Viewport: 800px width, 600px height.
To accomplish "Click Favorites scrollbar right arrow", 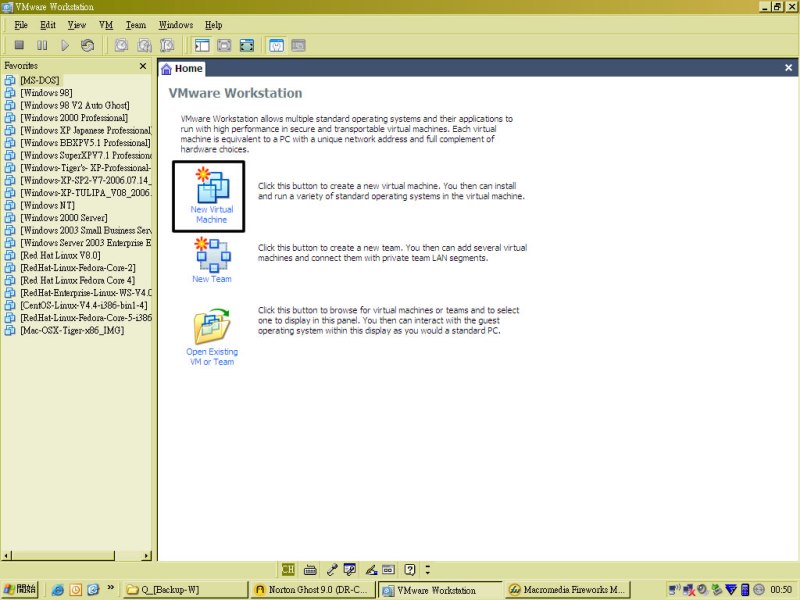I will [x=147, y=556].
